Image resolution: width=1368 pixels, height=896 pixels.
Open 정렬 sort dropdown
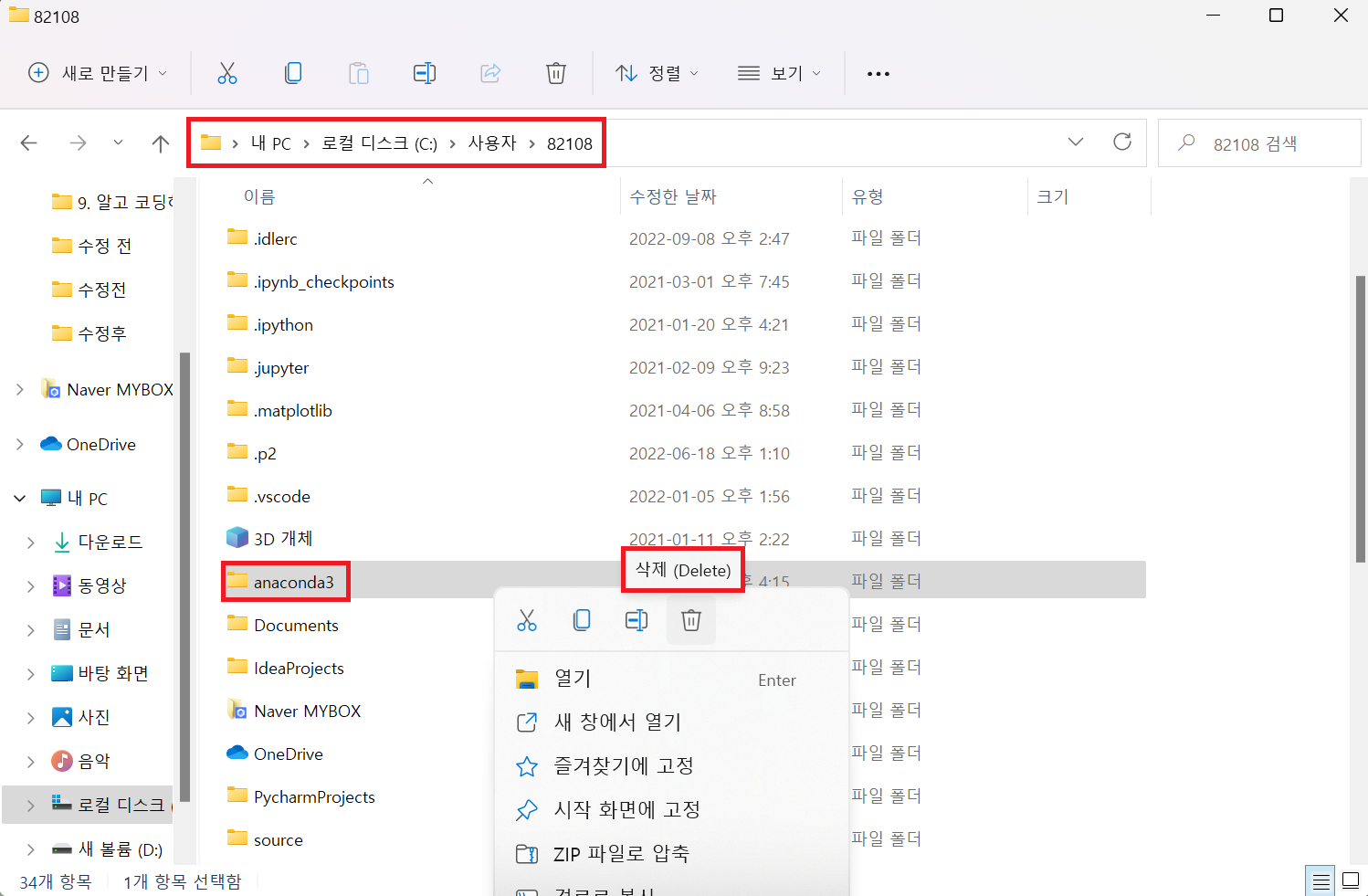coord(658,73)
